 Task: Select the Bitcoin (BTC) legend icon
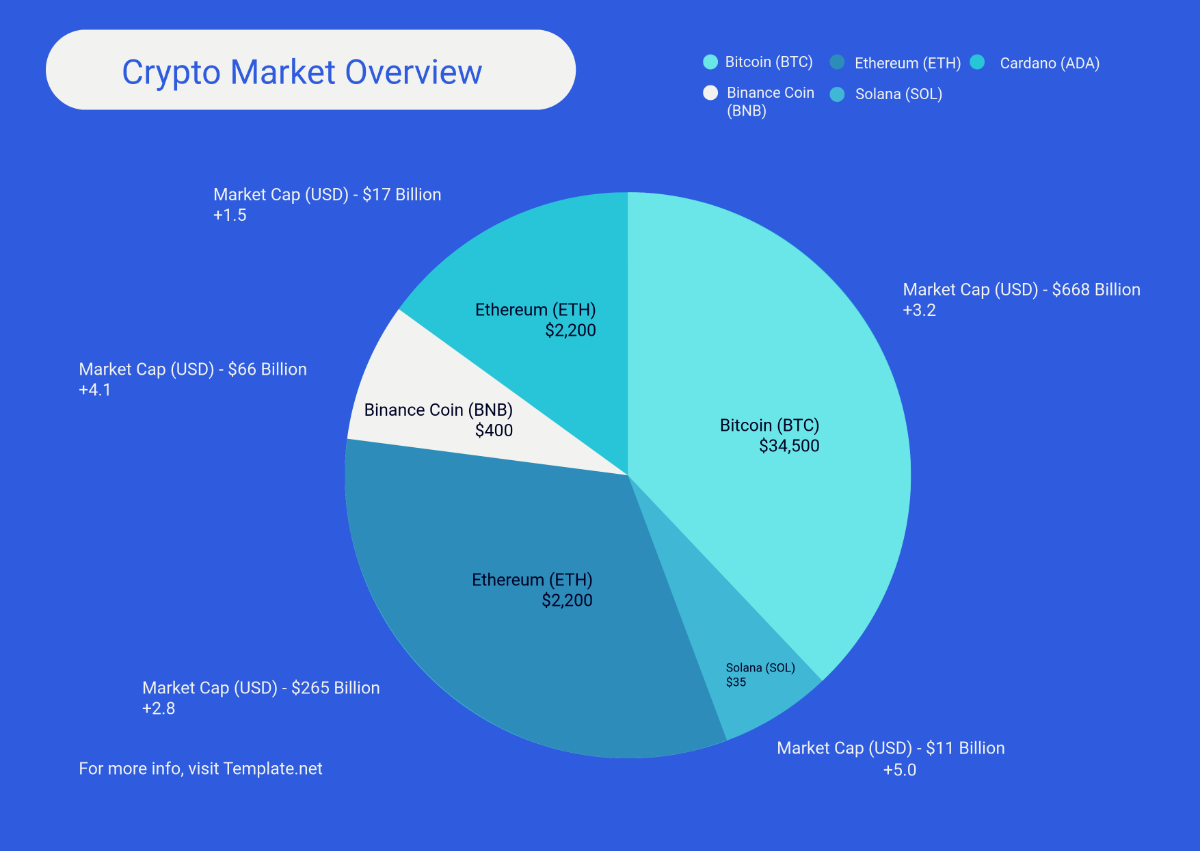[x=710, y=61]
